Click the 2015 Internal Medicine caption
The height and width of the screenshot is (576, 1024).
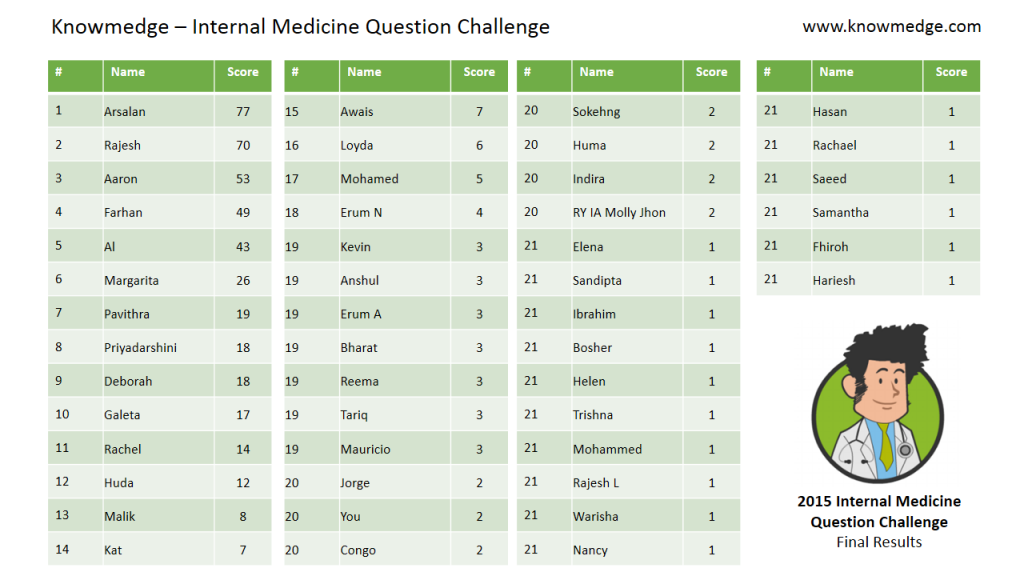(x=879, y=502)
